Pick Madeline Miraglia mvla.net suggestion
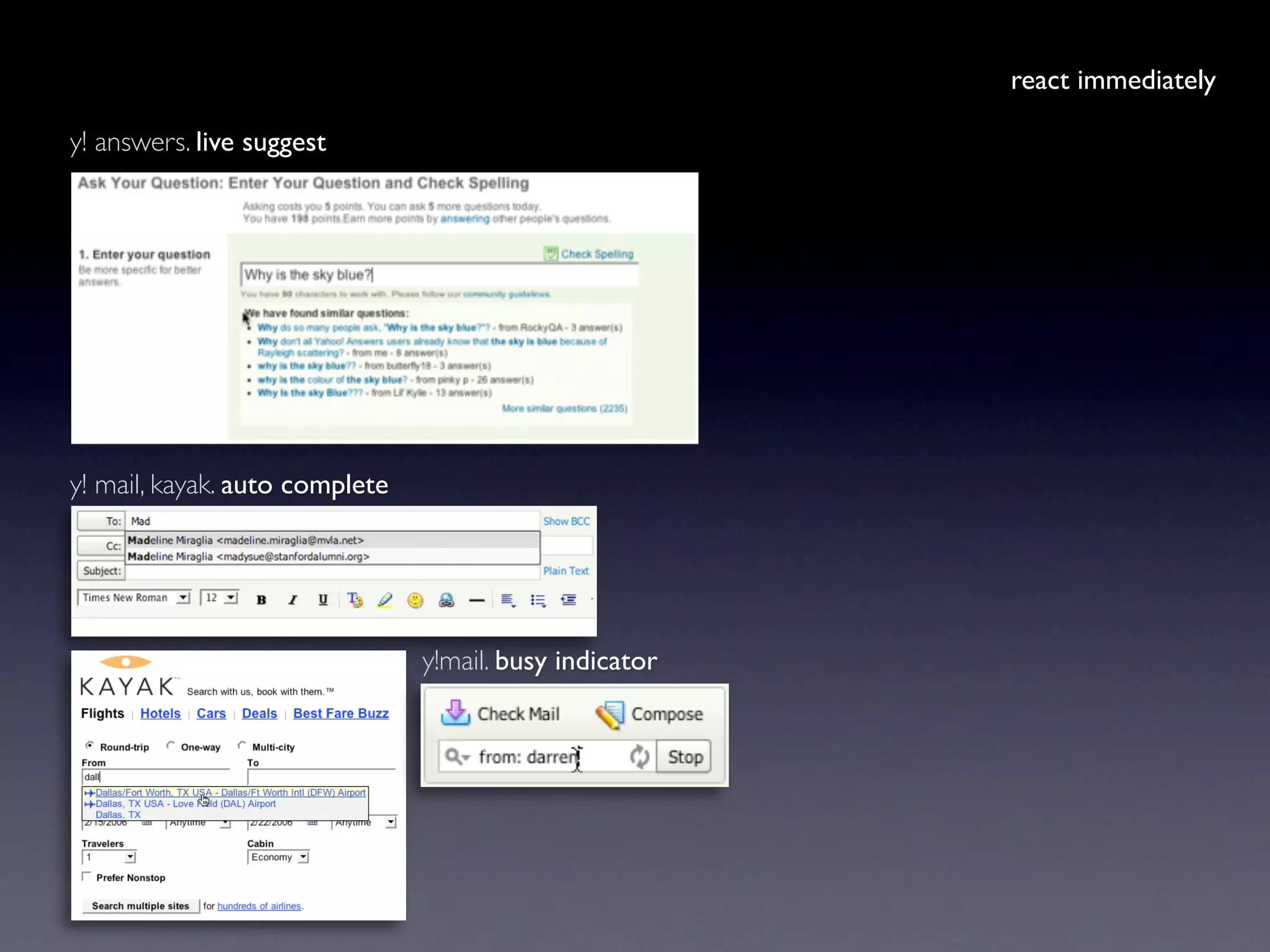 coord(333,540)
